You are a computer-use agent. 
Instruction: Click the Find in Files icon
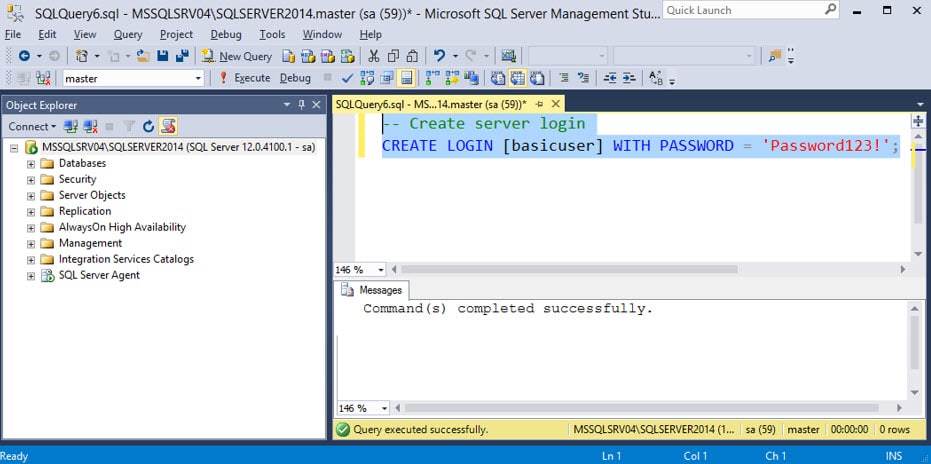pyautogui.click(x=775, y=56)
